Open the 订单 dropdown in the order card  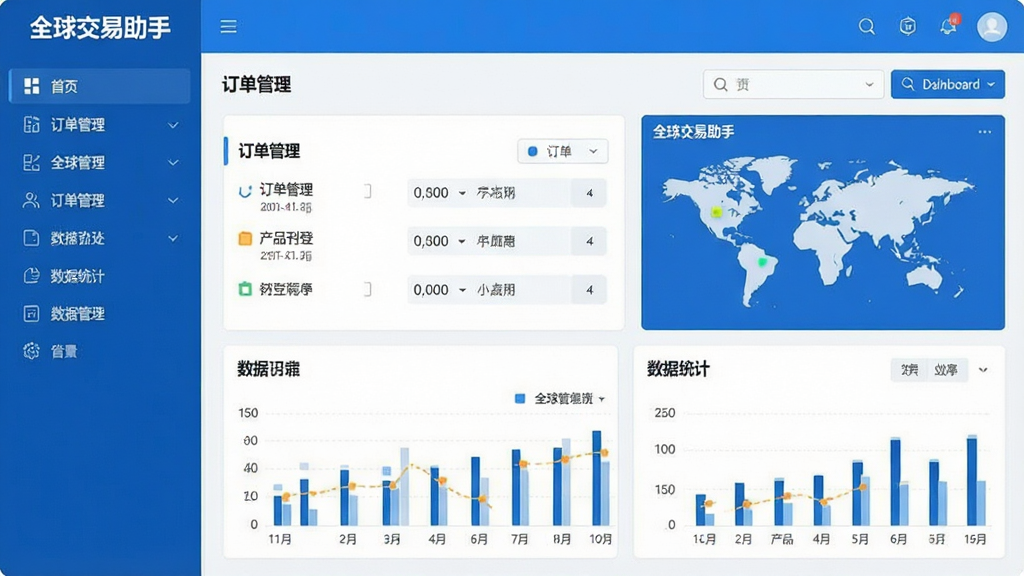(x=562, y=152)
